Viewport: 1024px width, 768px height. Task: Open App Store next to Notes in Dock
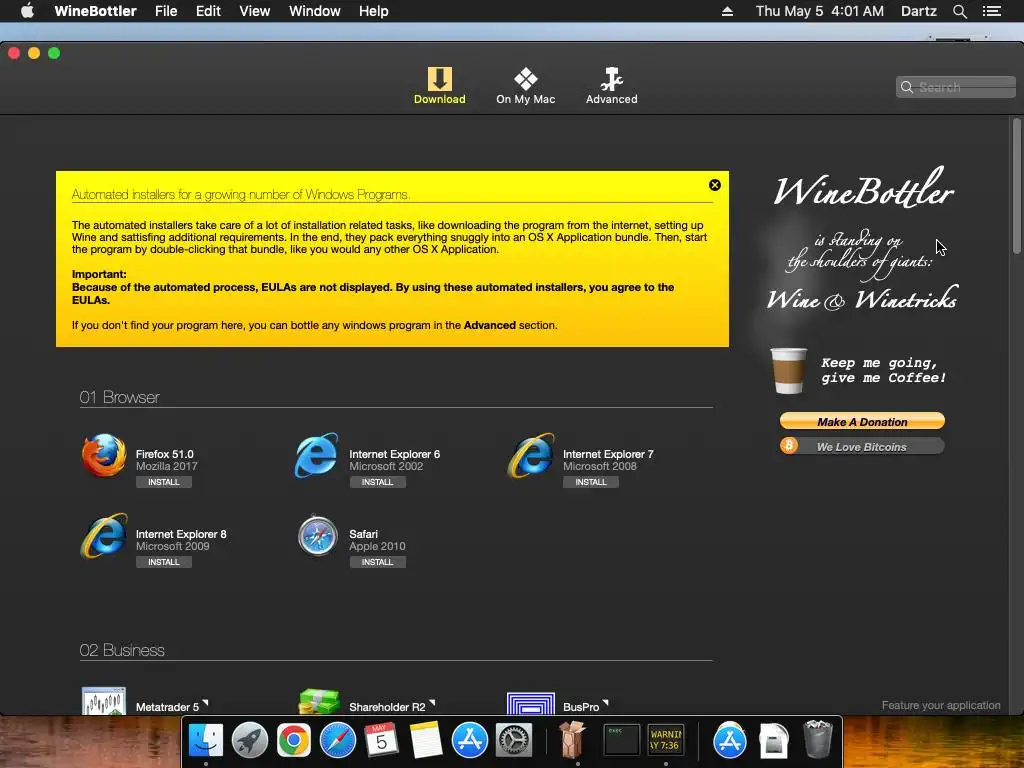pyautogui.click(x=470, y=740)
